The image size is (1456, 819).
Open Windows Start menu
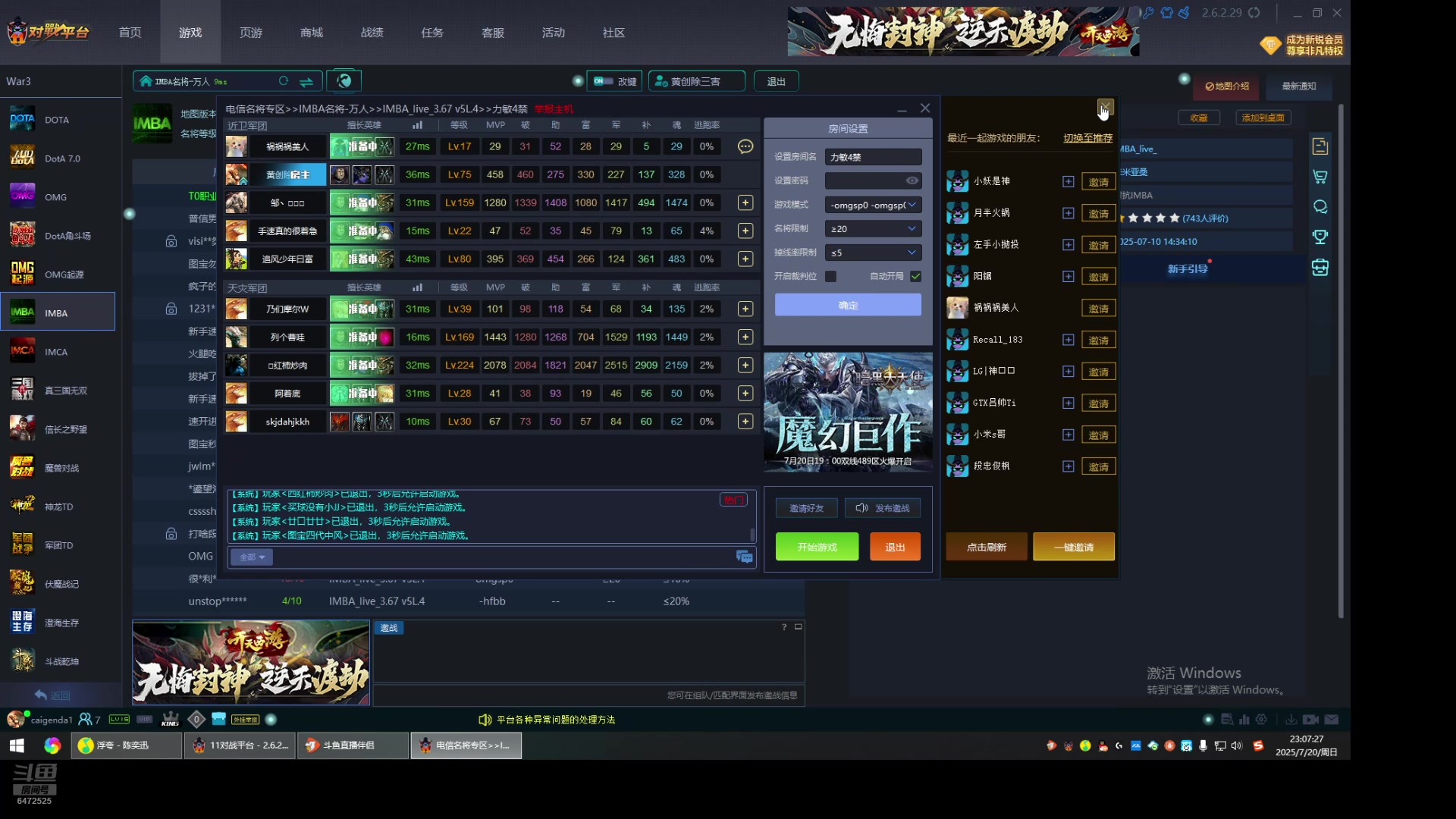click(x=17, y=745)
